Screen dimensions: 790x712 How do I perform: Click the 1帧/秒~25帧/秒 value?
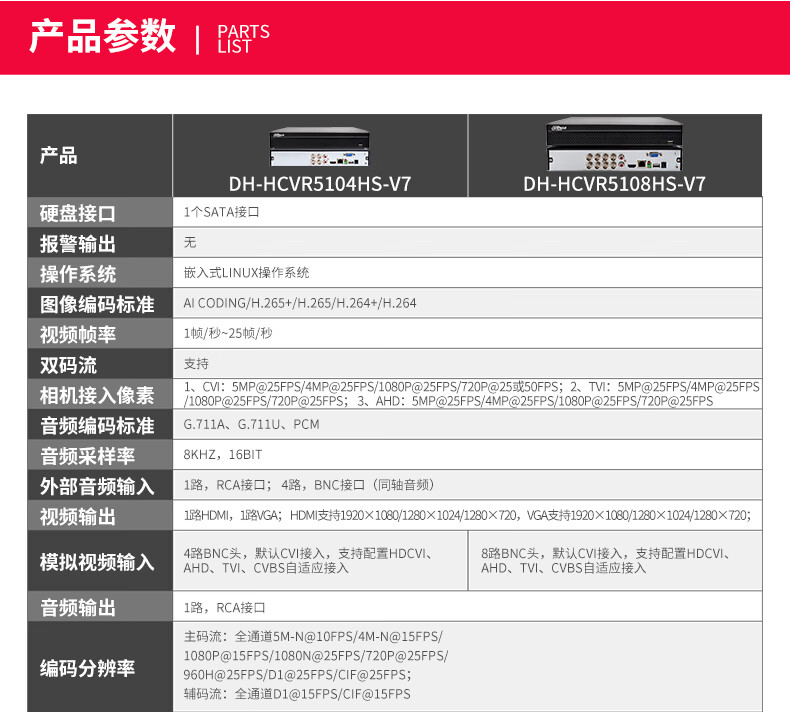pos(228,333)
